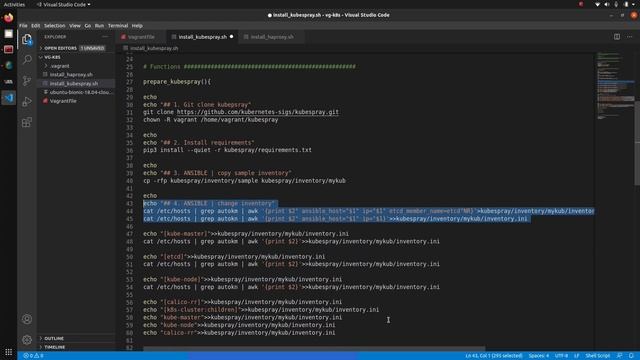Viewport: 640px width, 360px height.
Task: Click the errors and warnings status indicator
Action: pos(33,356)
